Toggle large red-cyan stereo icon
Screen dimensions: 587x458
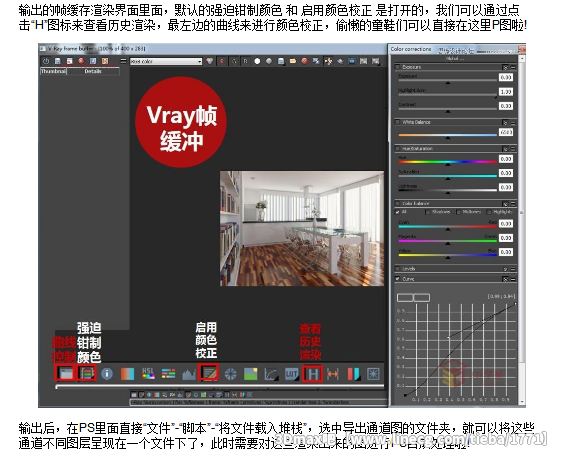click(x=353, y=374)
